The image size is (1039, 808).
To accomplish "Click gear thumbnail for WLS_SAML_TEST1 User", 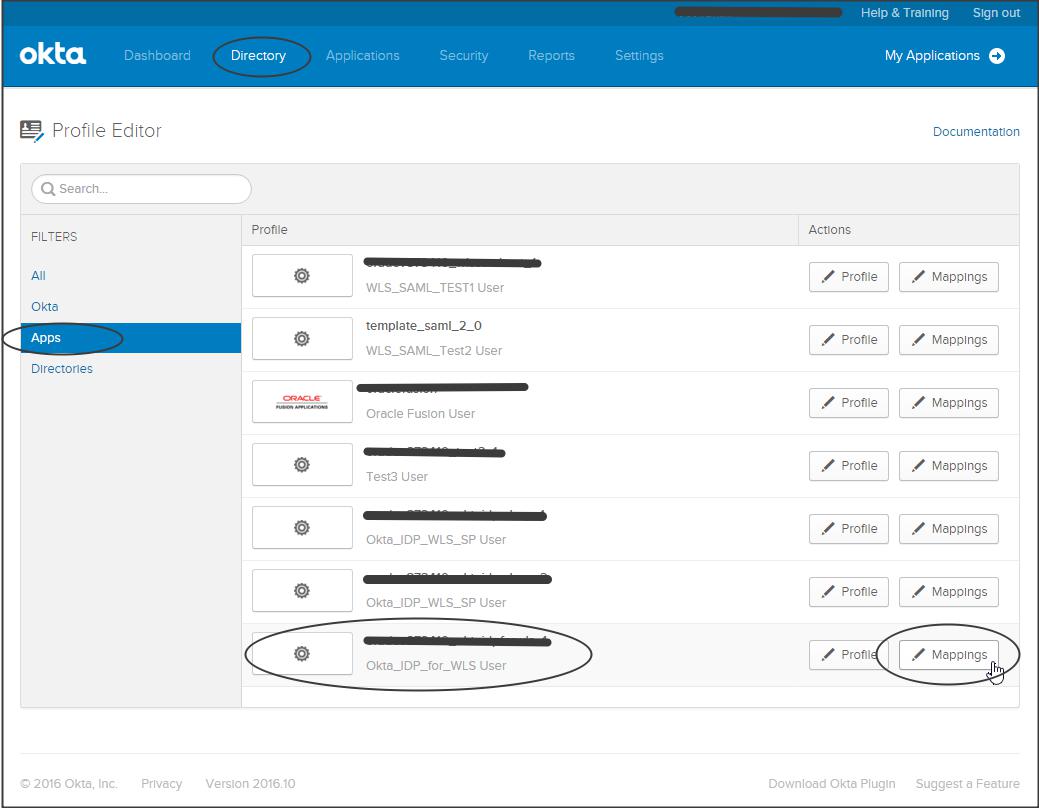I will point(302,276).
